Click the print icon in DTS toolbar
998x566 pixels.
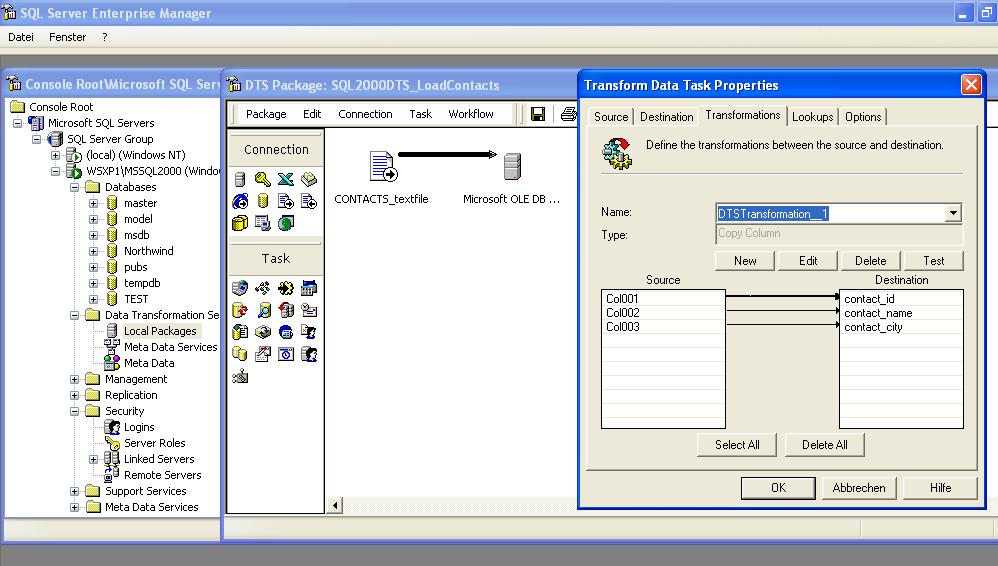coord(568,114)
